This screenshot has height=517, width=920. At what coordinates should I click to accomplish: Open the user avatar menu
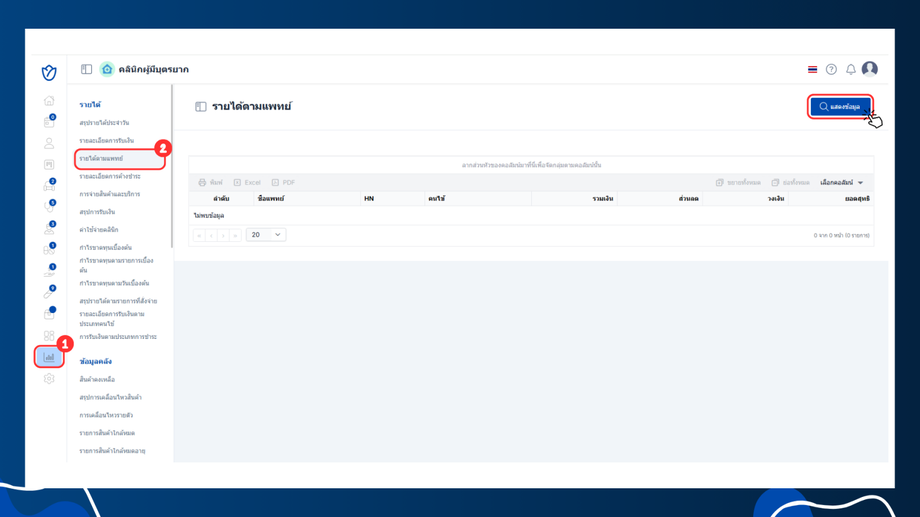tap(870, 69)
